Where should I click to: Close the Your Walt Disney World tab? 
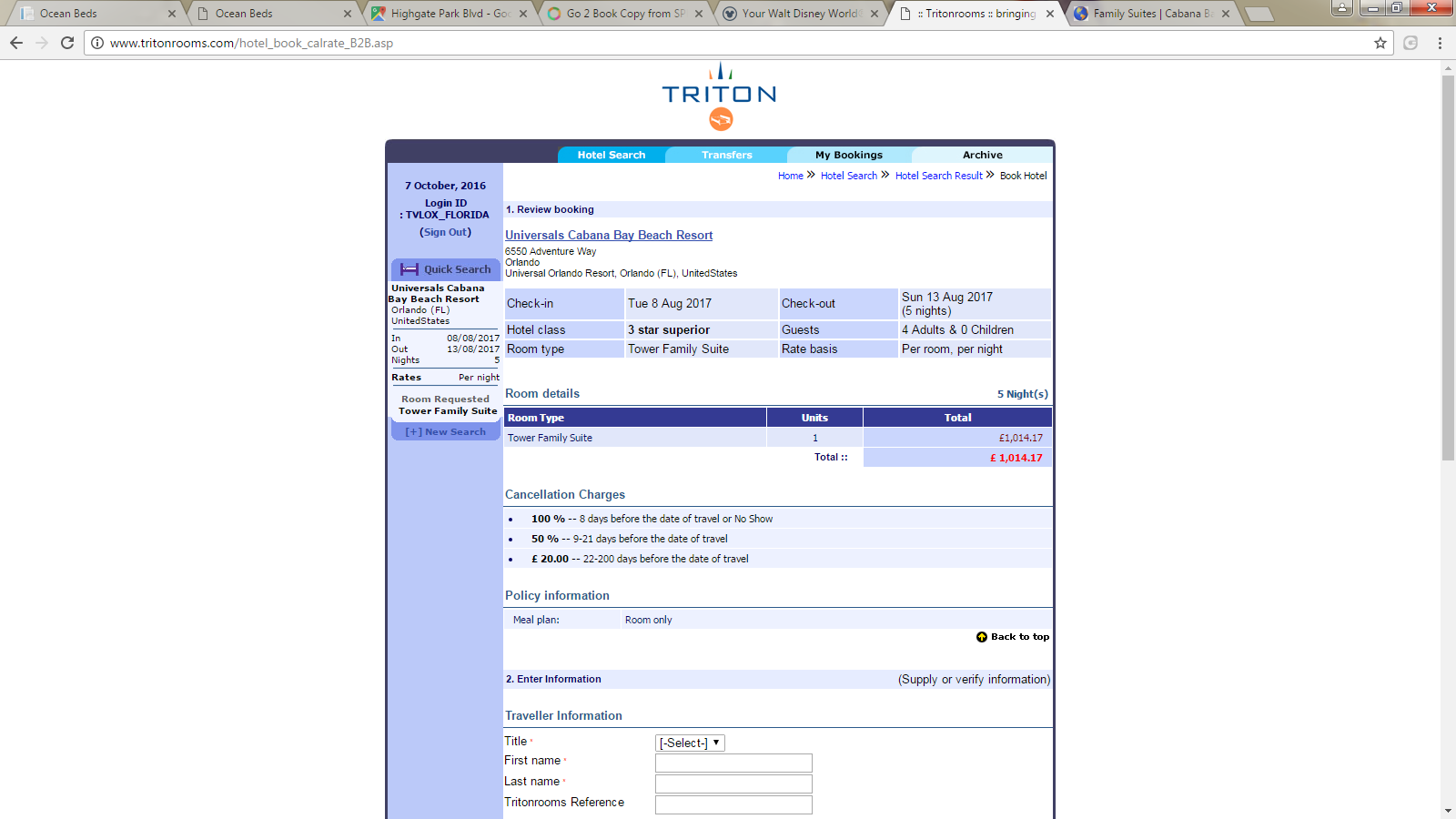(x=875, y=14)
